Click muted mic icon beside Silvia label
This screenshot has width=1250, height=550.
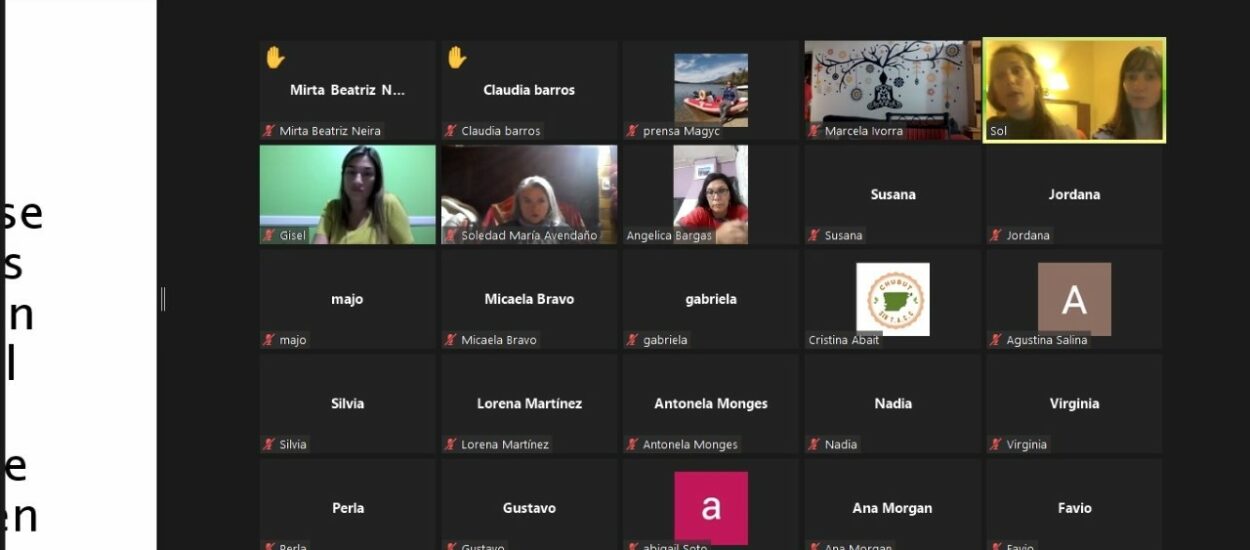pyautogui.click(x=269, y=444)
